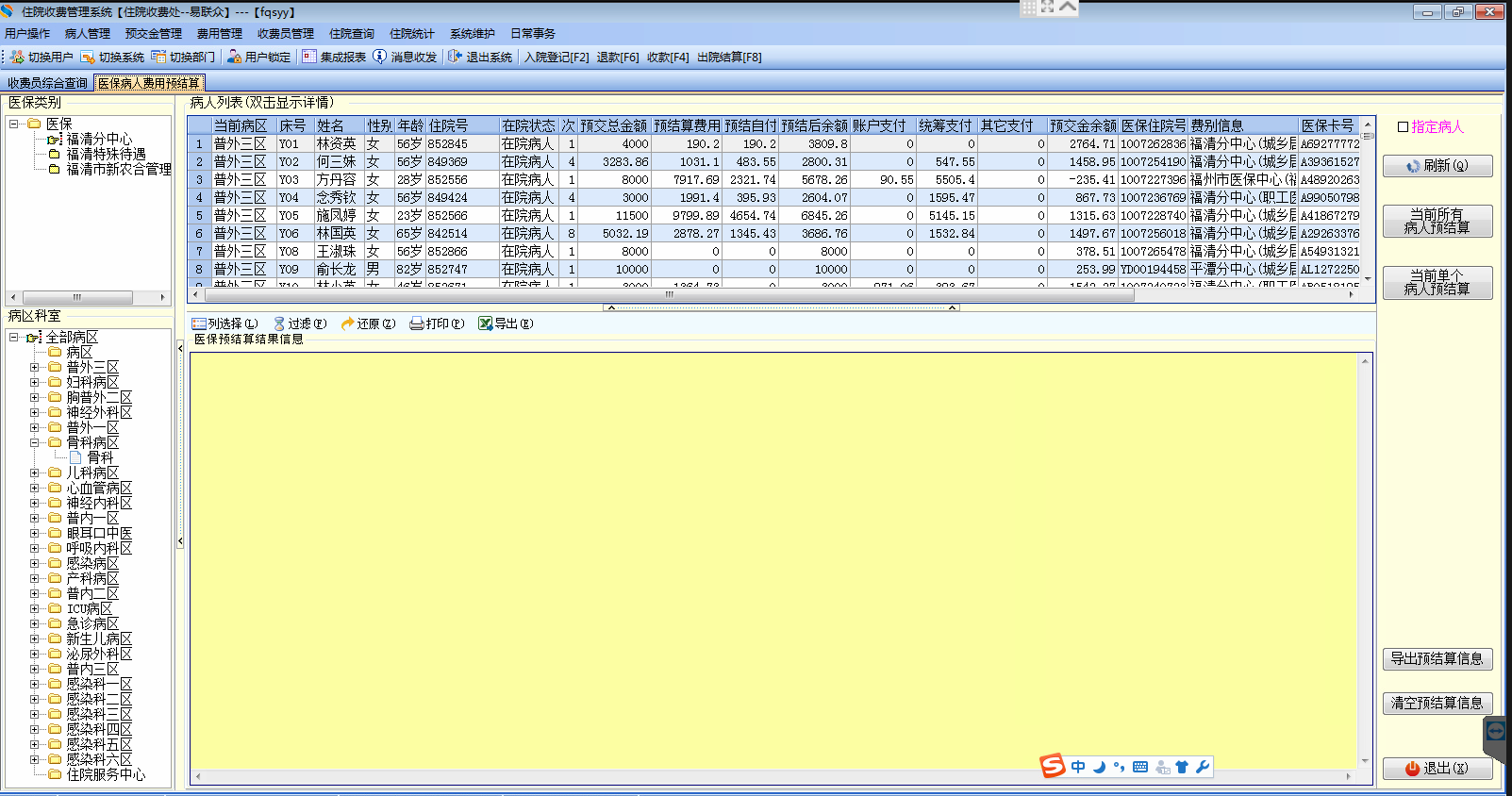Switch to the 收费员综合查询 tab
The image size is (1512, 796).
coord(47,83)
